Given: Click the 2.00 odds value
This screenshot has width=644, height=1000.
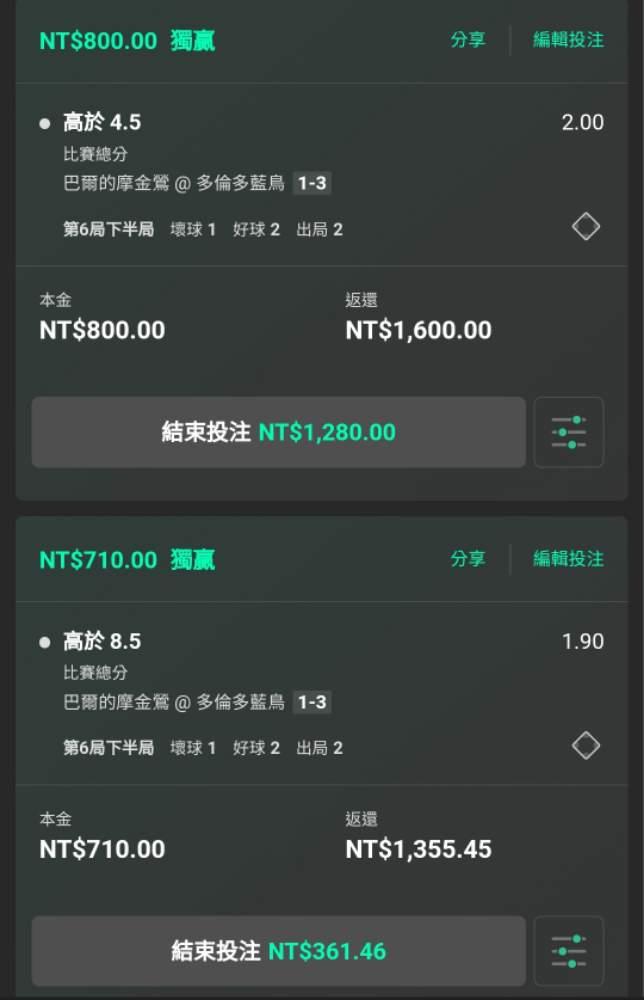Looking at the screenshot, I should (x=583, y=123).
